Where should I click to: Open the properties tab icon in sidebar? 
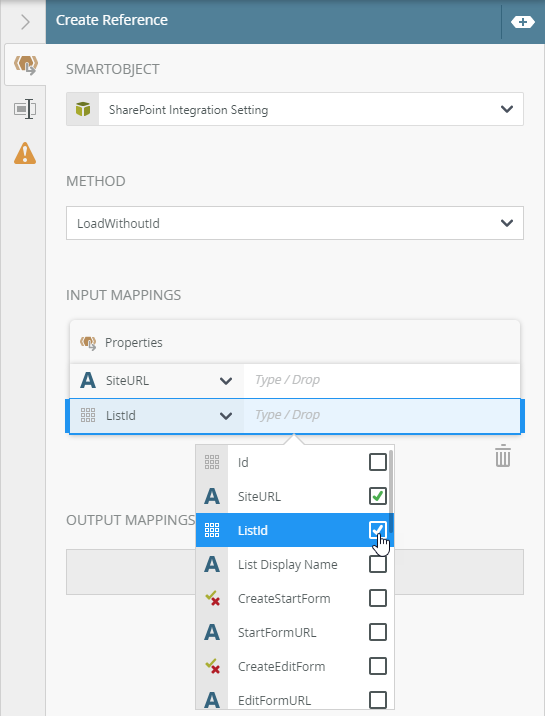coord(25,109)
